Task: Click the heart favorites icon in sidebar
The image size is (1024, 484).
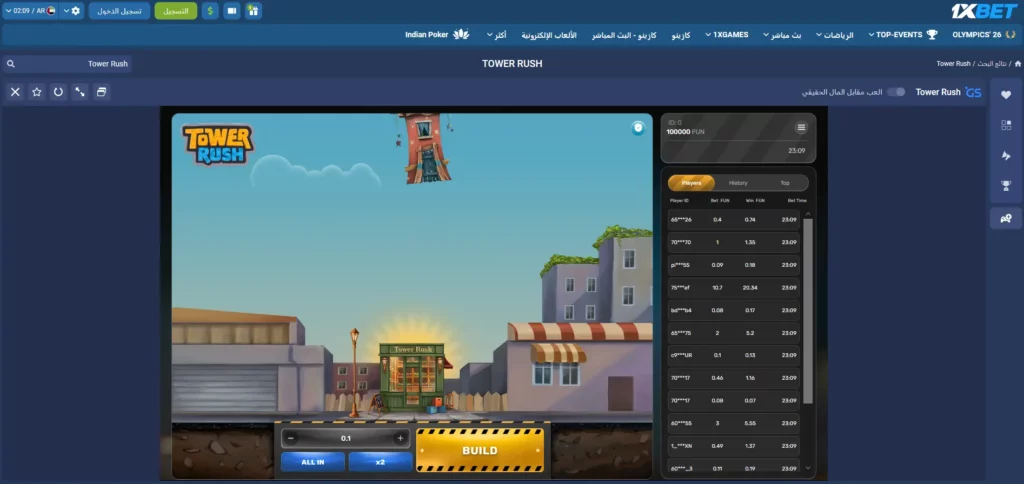Action: pyautogui.click(x=1006, y=95)
